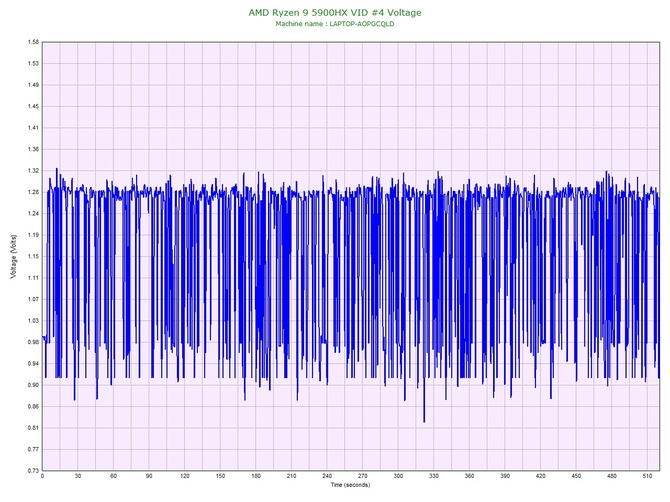
Task: Click the 'Time (seconds)' x-axis label
Action: [x=350, y=485]
